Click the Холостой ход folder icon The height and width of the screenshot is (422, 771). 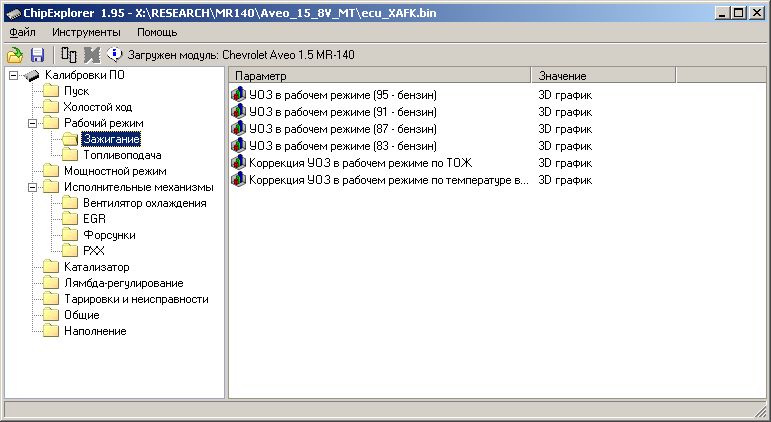(x=51, y=107)
